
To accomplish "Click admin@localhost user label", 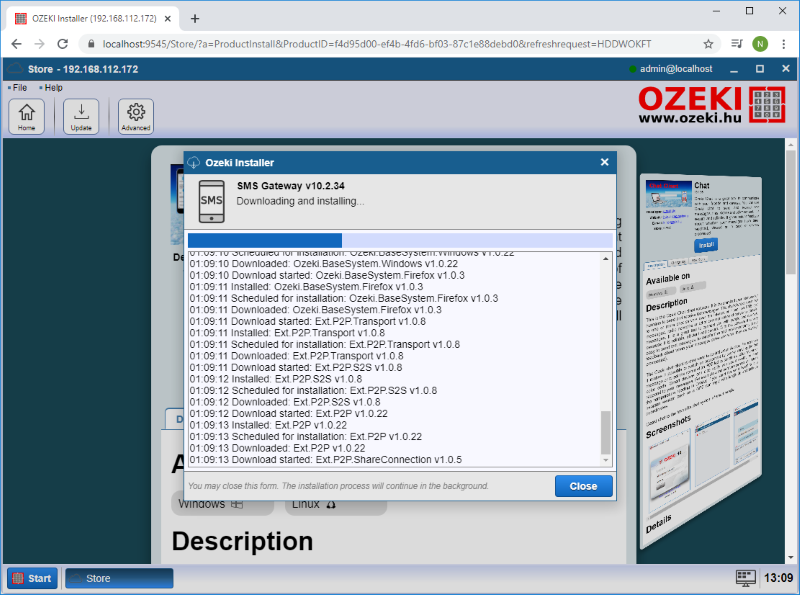I will point(676,69).
